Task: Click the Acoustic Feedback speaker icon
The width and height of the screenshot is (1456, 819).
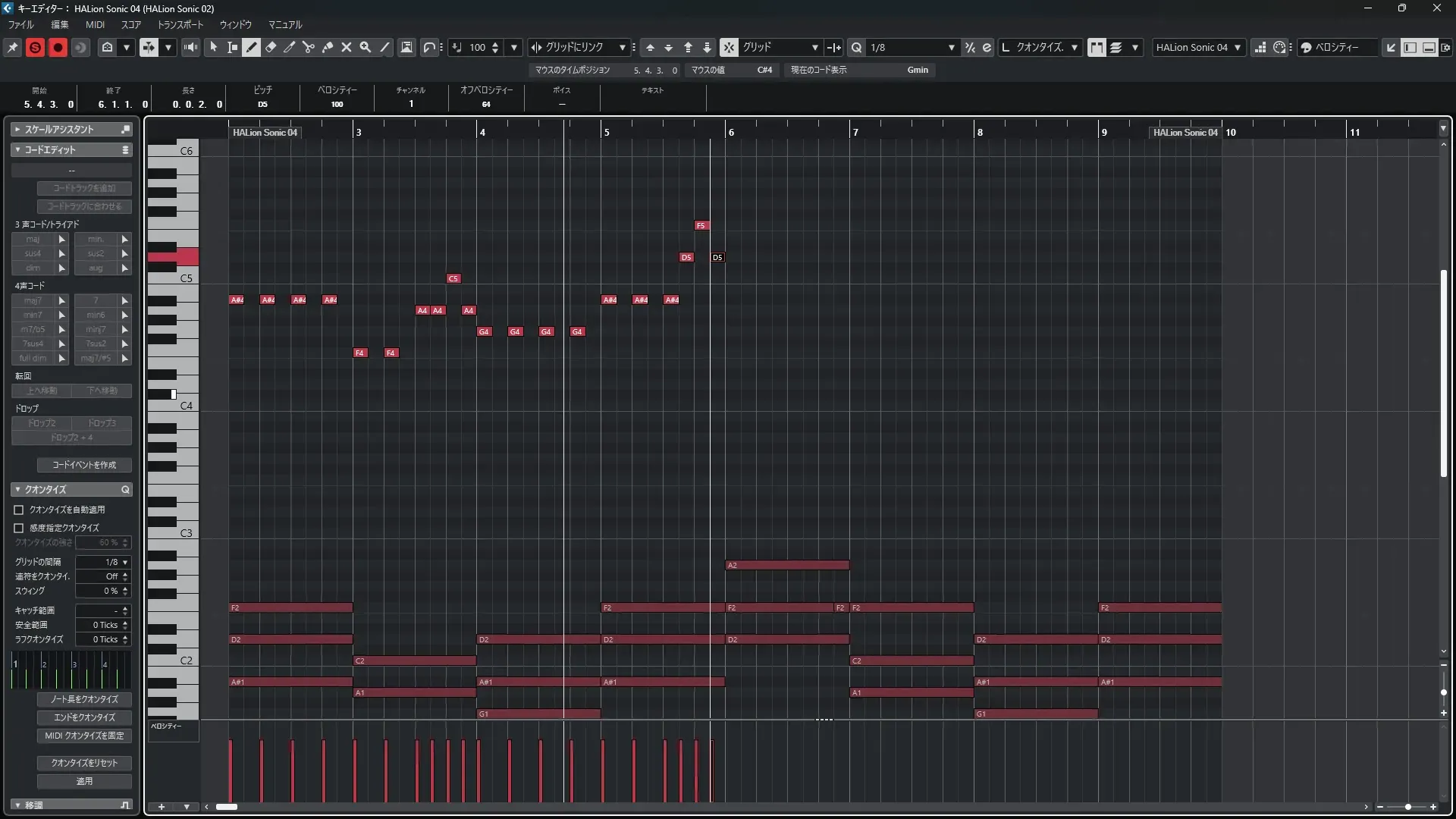Action: pyautogui.click(x=191, y=47)
